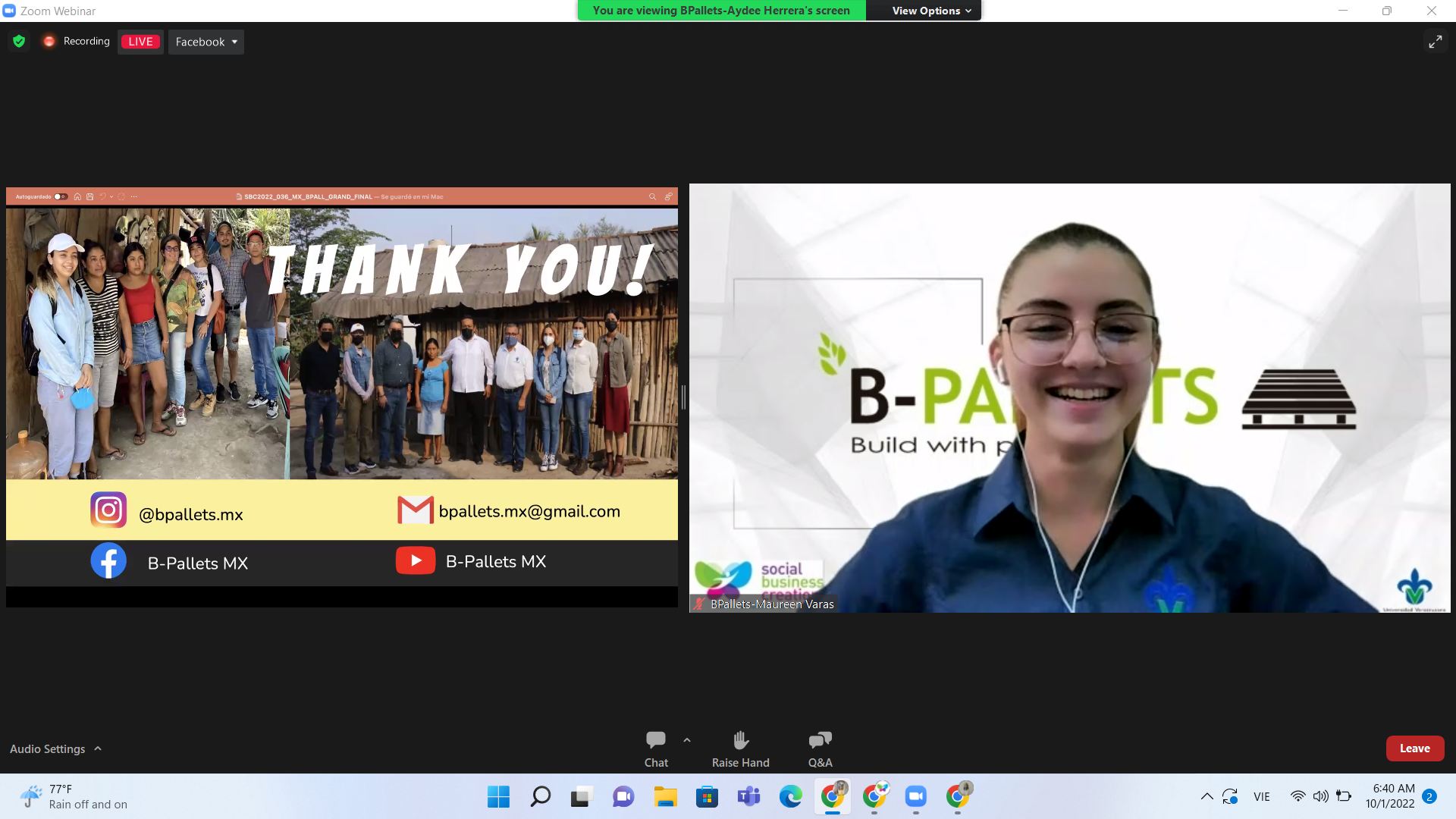Open Task View from the taskbar
Viewport: 1456px width, 819px height.
[x=582, y=796]
